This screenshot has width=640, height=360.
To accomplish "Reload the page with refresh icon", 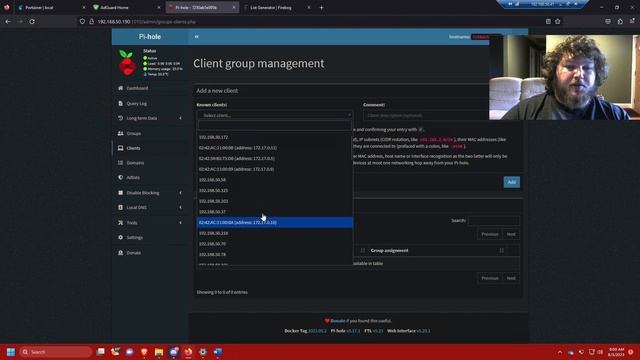I will (x=32, y=22).
